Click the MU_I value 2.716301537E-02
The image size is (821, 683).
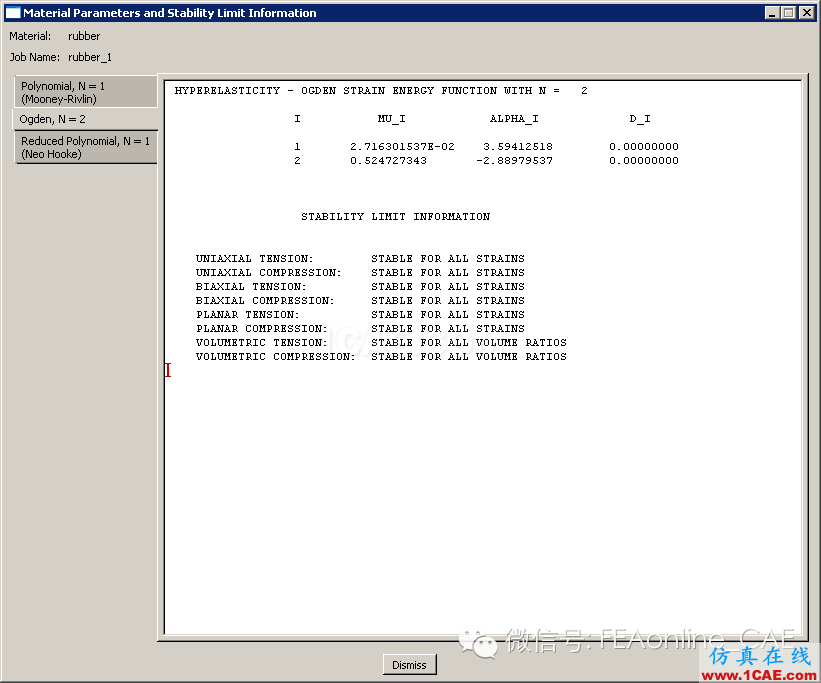pos(402,147)
